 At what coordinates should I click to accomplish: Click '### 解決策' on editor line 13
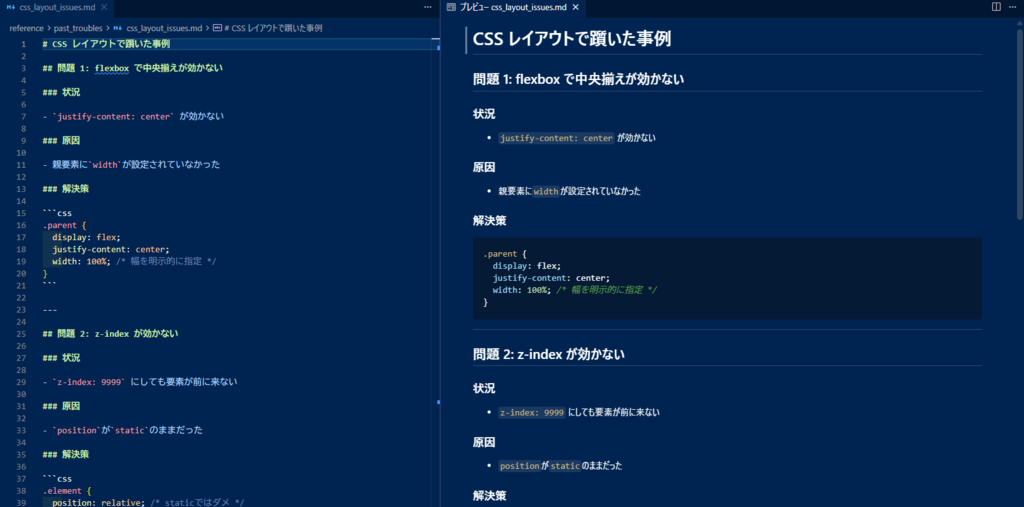point(66,189)
